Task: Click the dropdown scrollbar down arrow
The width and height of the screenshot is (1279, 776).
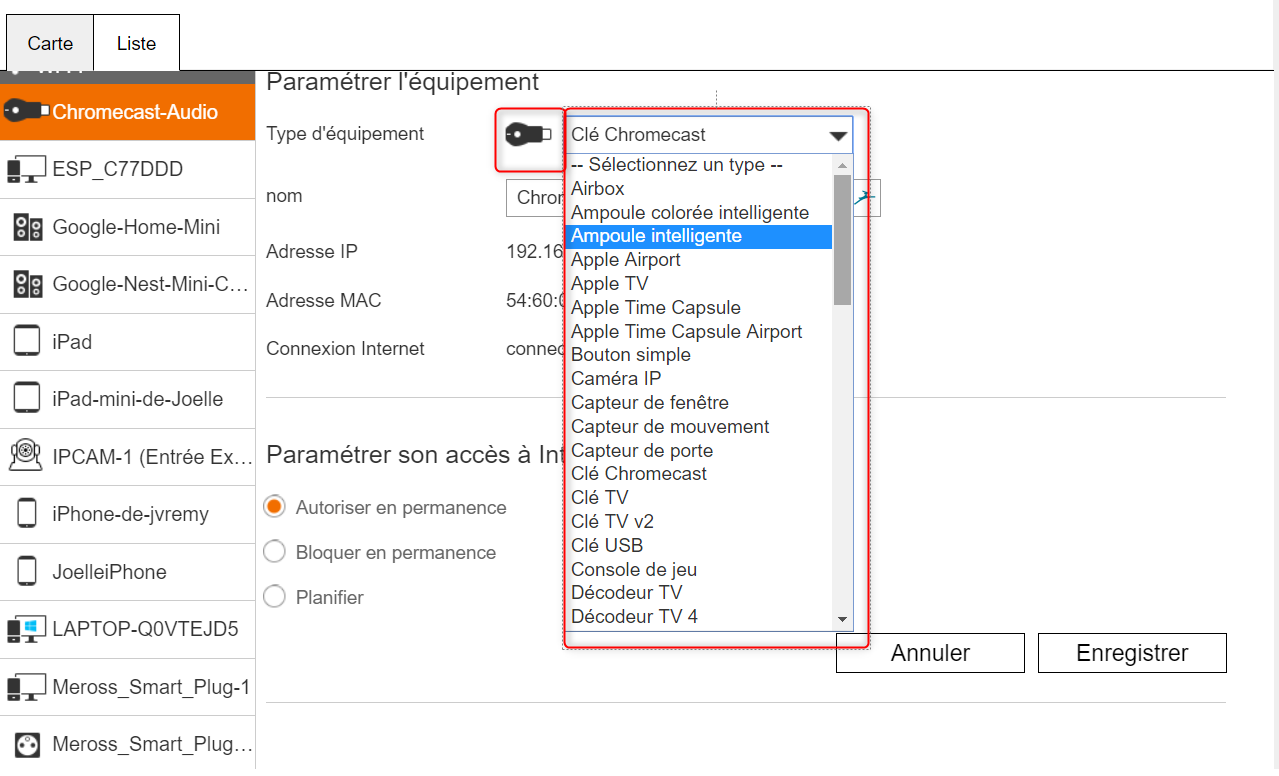Action: (842, 619)
